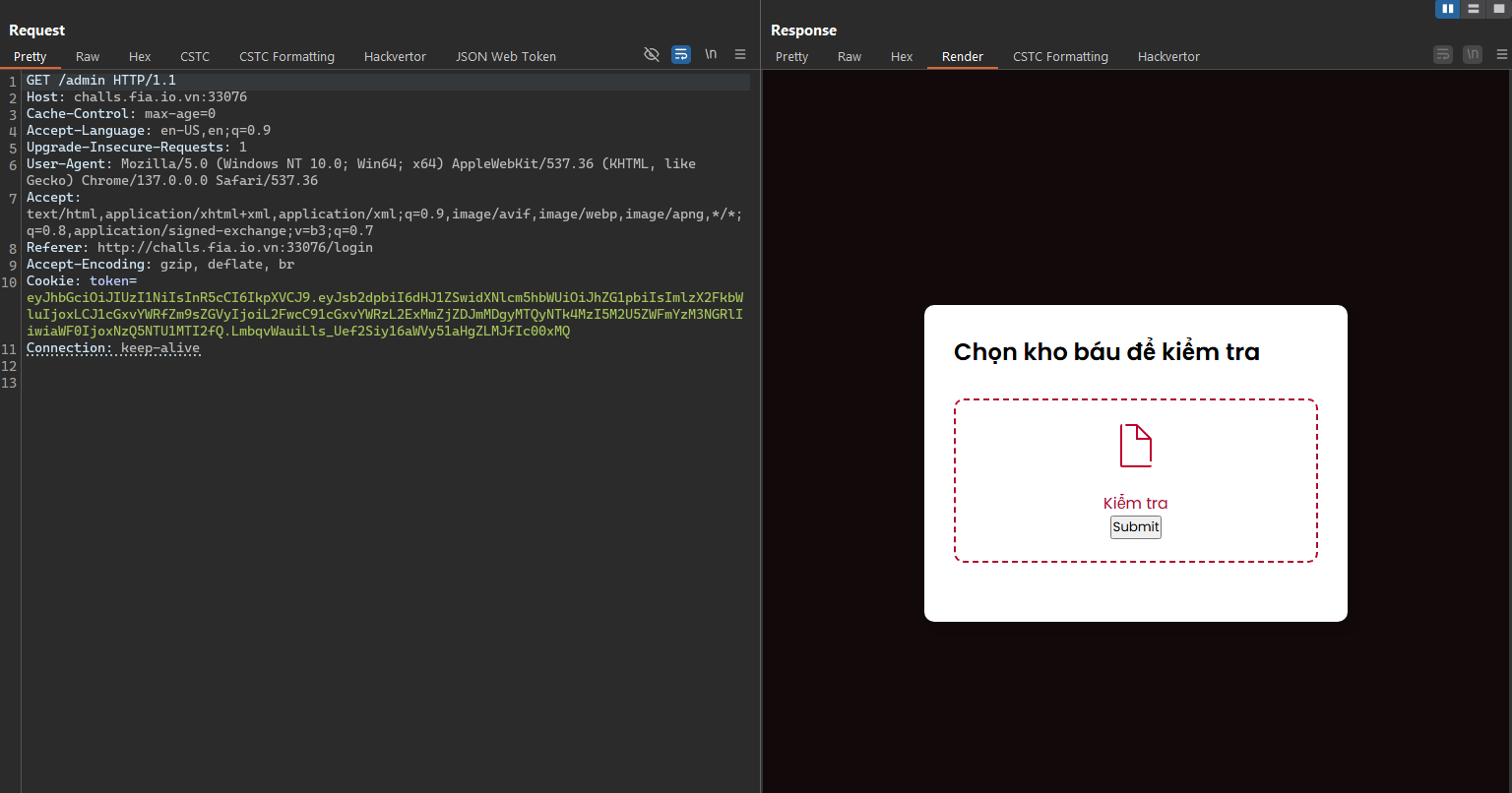Screen dimensions: 1512x793
Task: Select combined single-pane layout icon
Action: pos(1497,9)
